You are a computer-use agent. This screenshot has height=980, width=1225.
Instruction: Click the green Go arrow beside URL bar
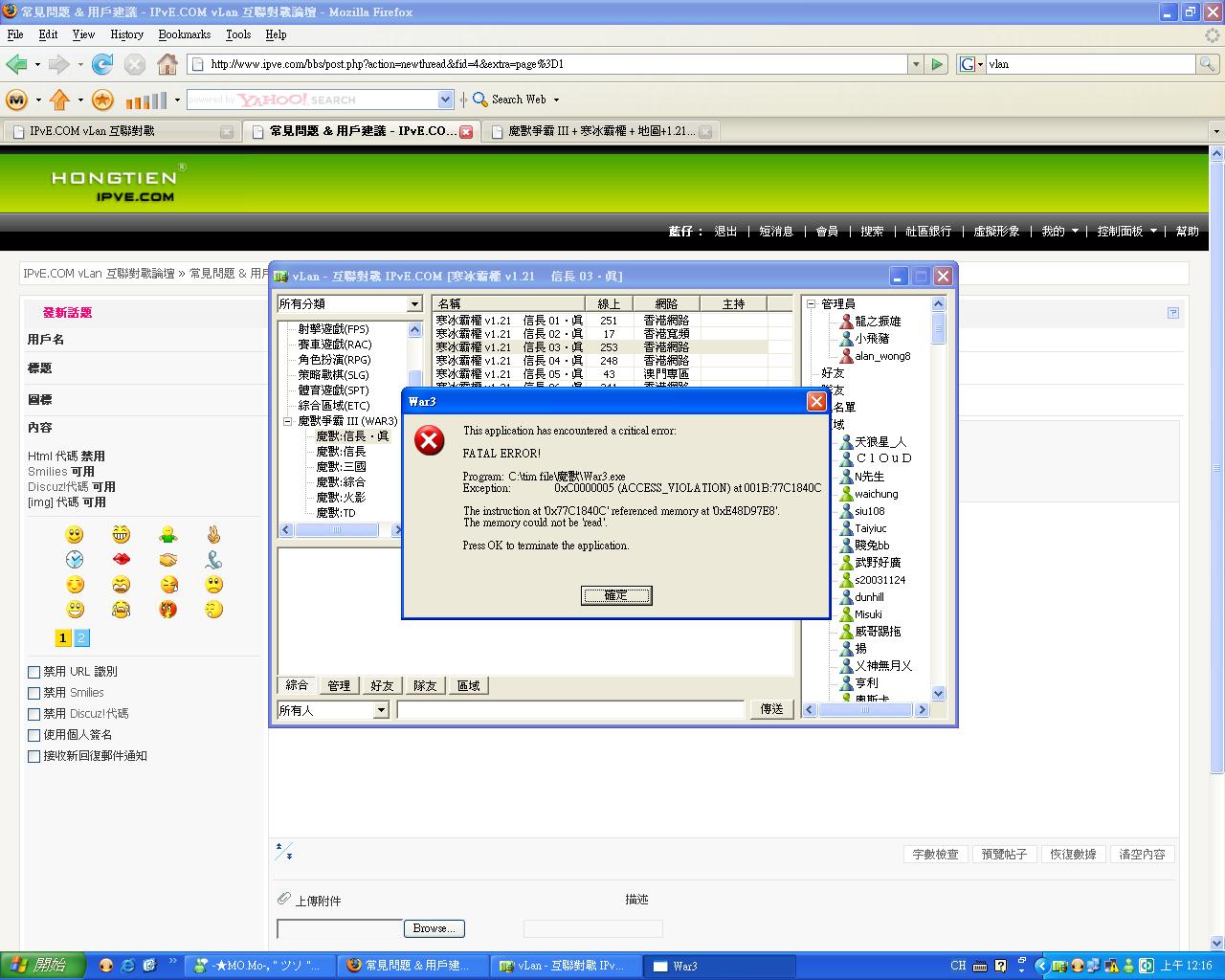(938, 64)
